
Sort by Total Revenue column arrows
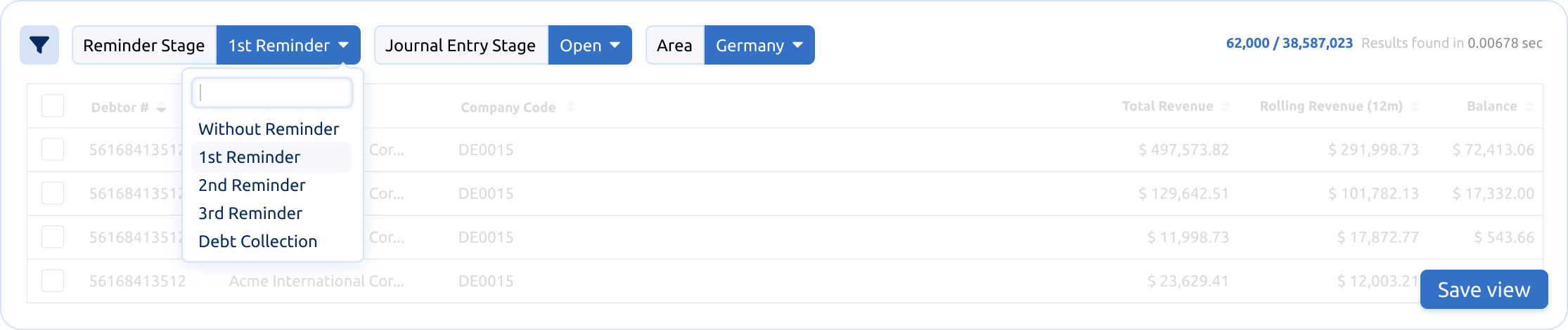click(x=1226, y=107)
